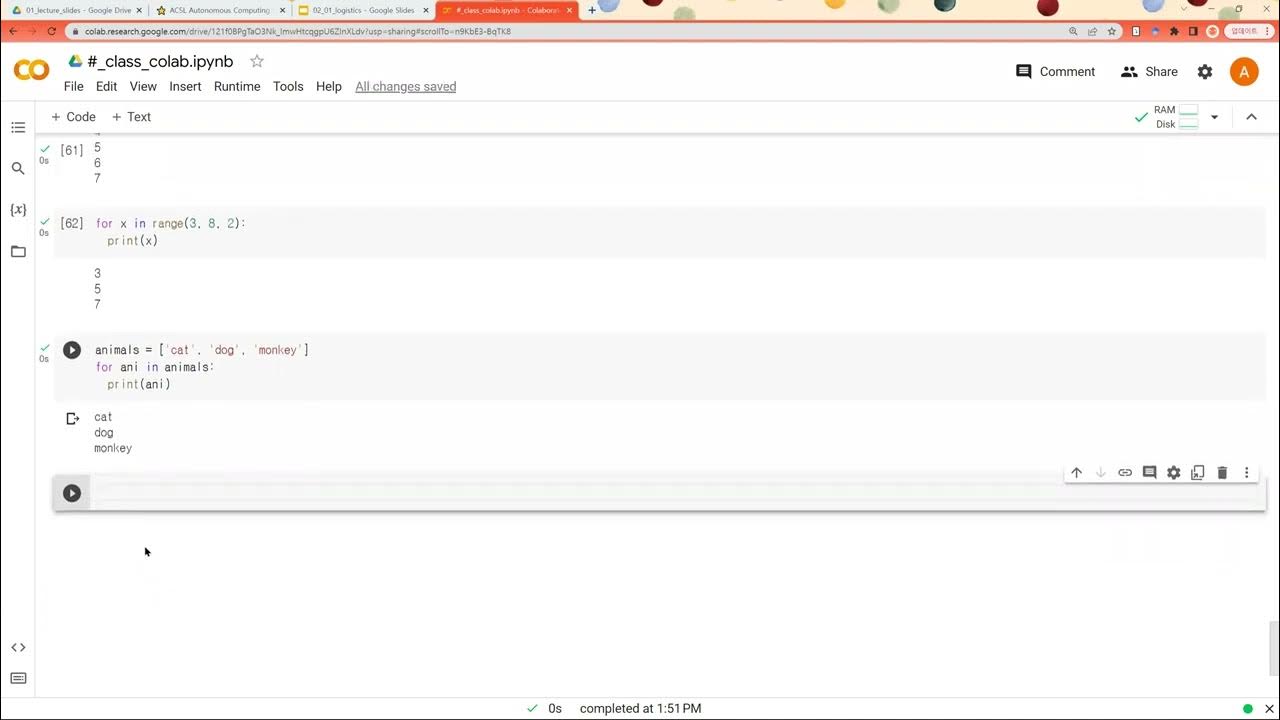Open find and replace search panel
Screen dimensions: 1280x720
[x=18, y=168]
